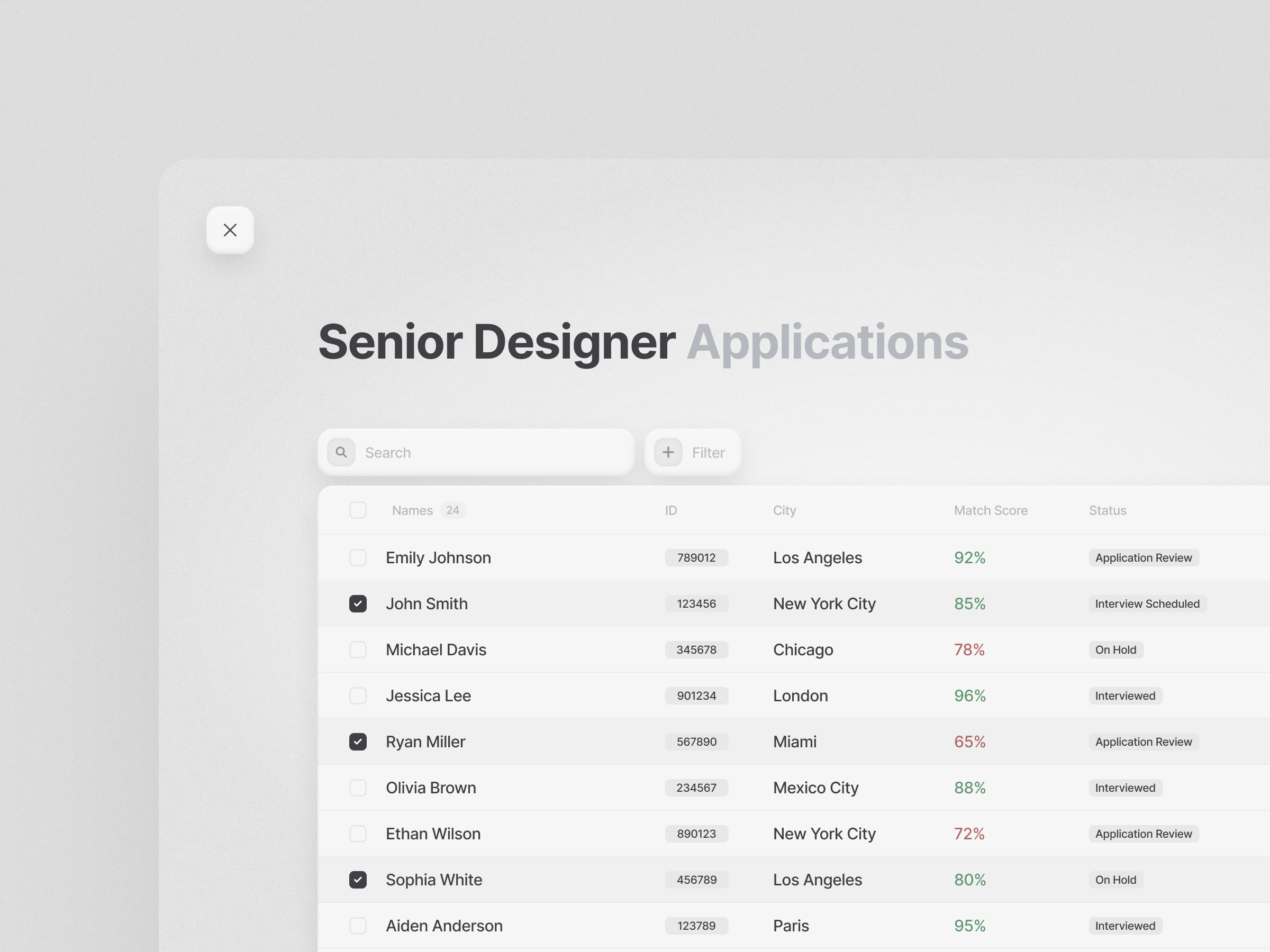The width and height of the screenshot is (1270, 952).
Task: Select the 95% match score
Action: pyautogui.click(x=970, y=926)
